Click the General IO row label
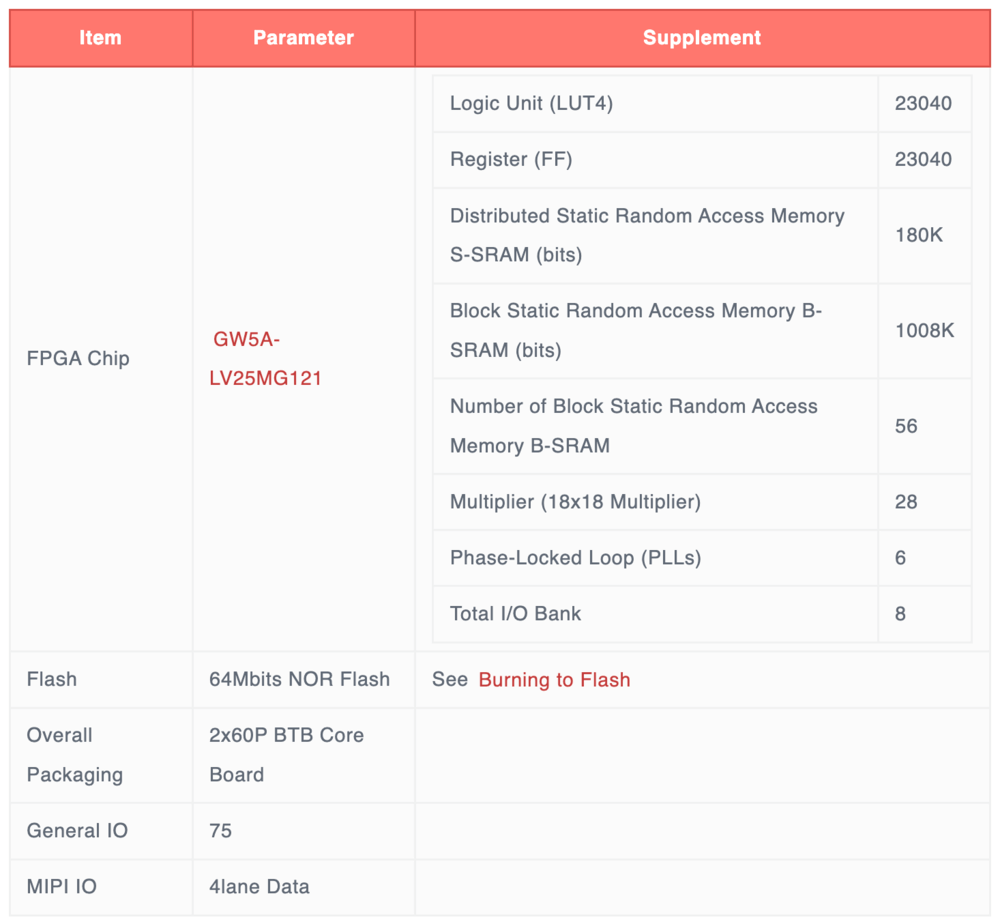 click(x=77, y=831)
